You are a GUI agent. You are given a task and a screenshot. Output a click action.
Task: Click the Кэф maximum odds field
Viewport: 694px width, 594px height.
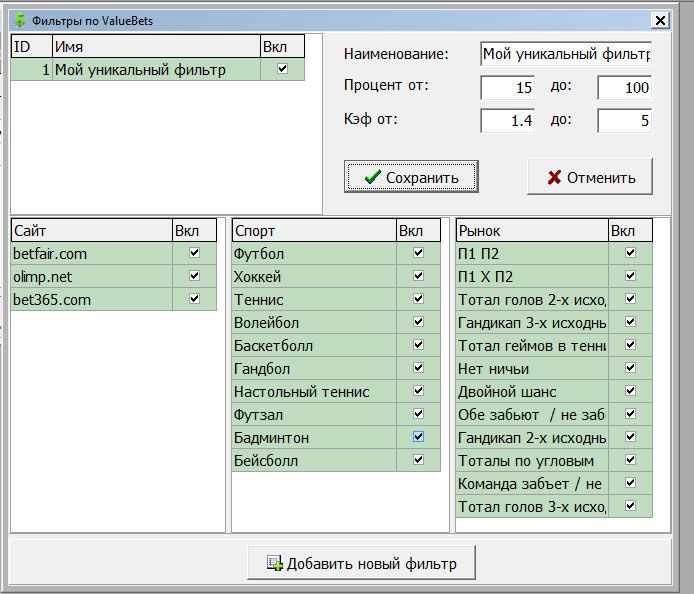pyautogui.click(x=625, y=121)
